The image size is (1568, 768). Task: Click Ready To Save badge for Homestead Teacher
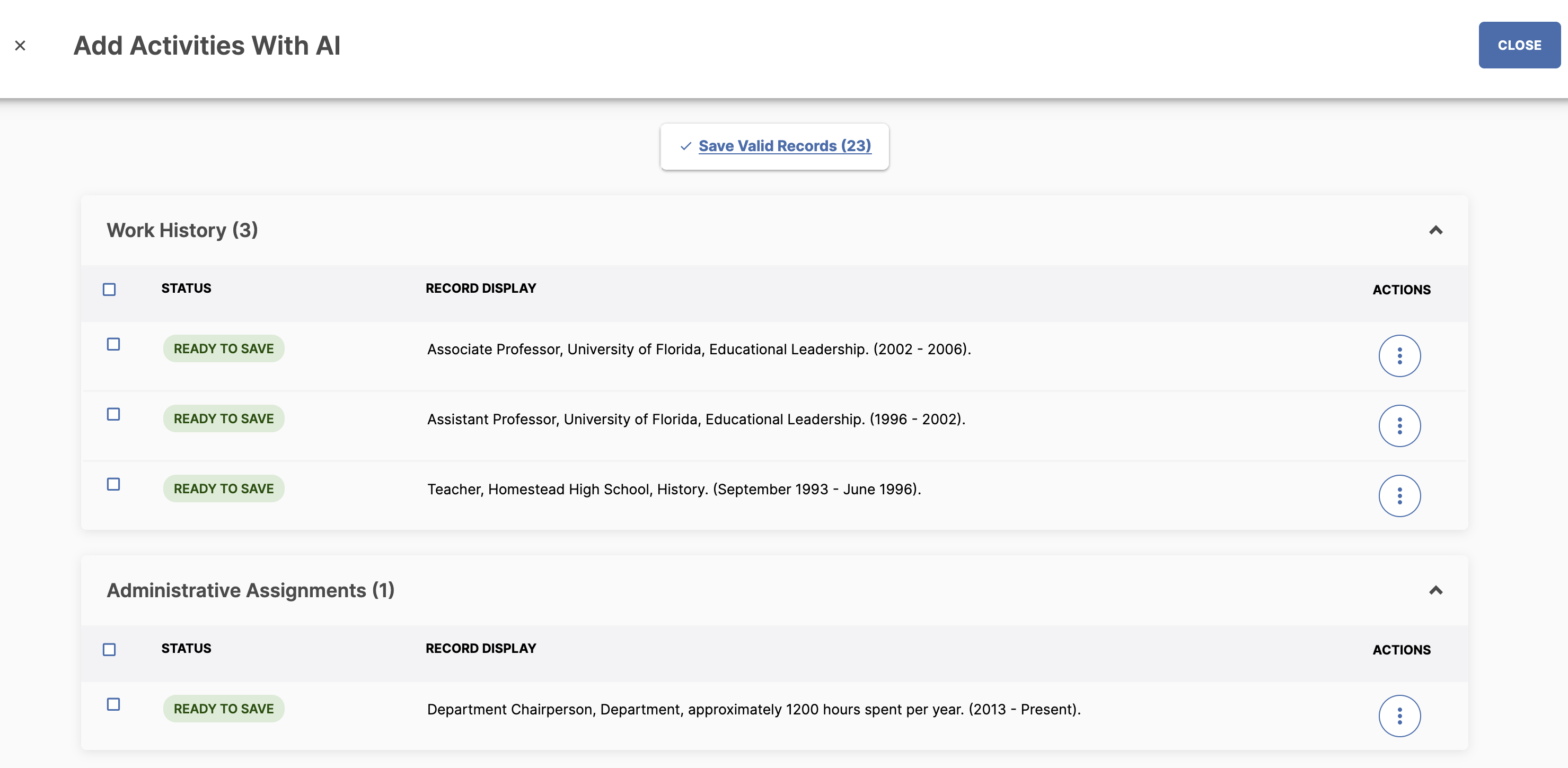[x=224, y=489]
